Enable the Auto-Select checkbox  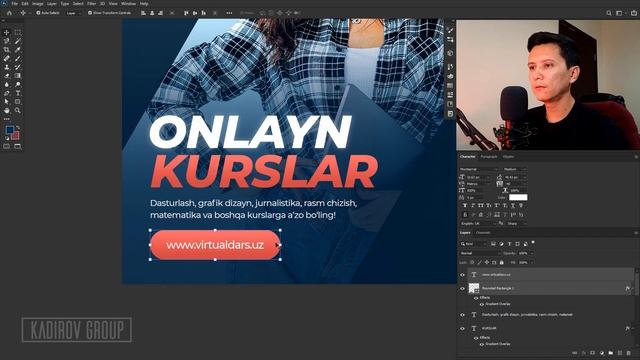pyautogui.click(x=38, y=13)
